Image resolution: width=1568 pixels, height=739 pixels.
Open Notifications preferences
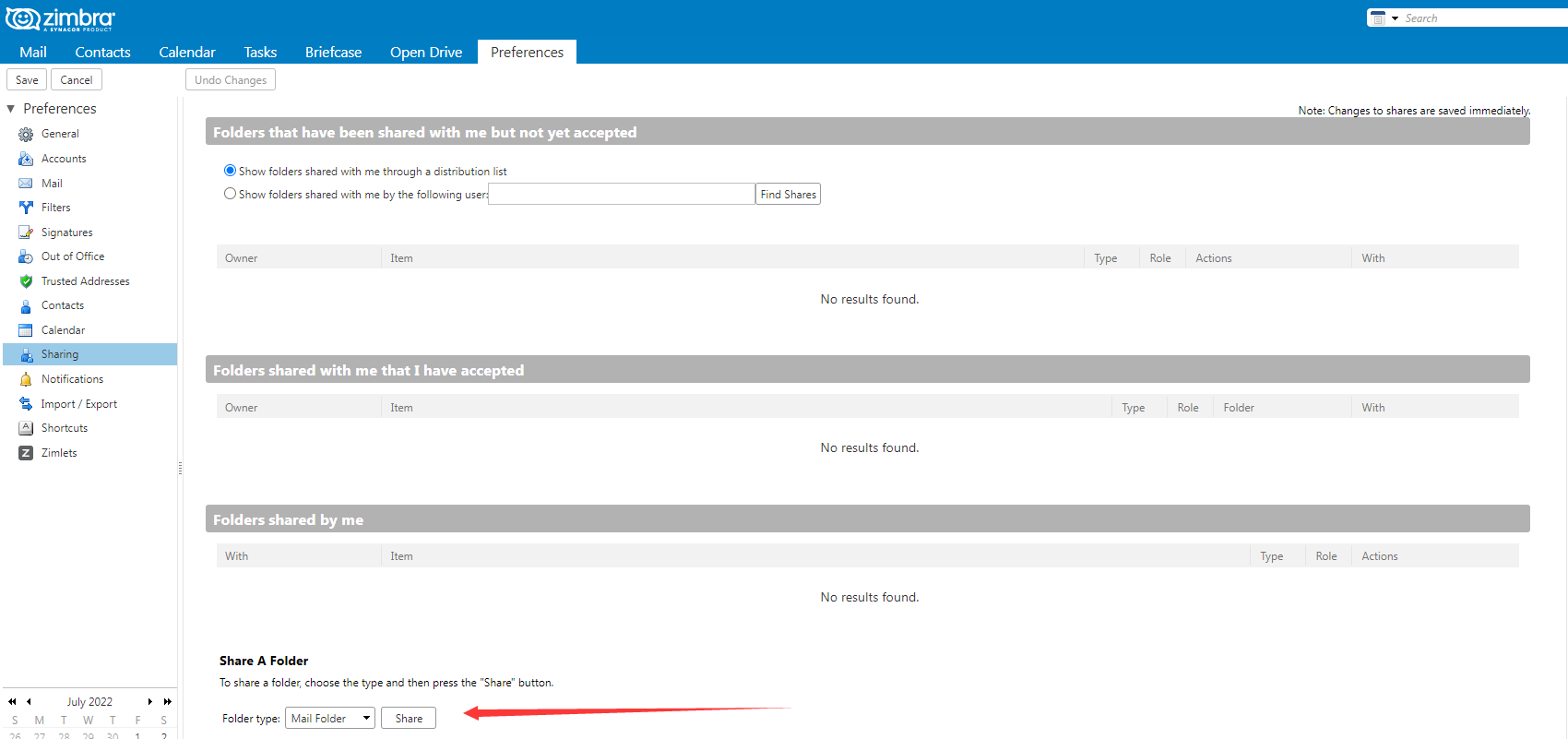pos(72,379)
